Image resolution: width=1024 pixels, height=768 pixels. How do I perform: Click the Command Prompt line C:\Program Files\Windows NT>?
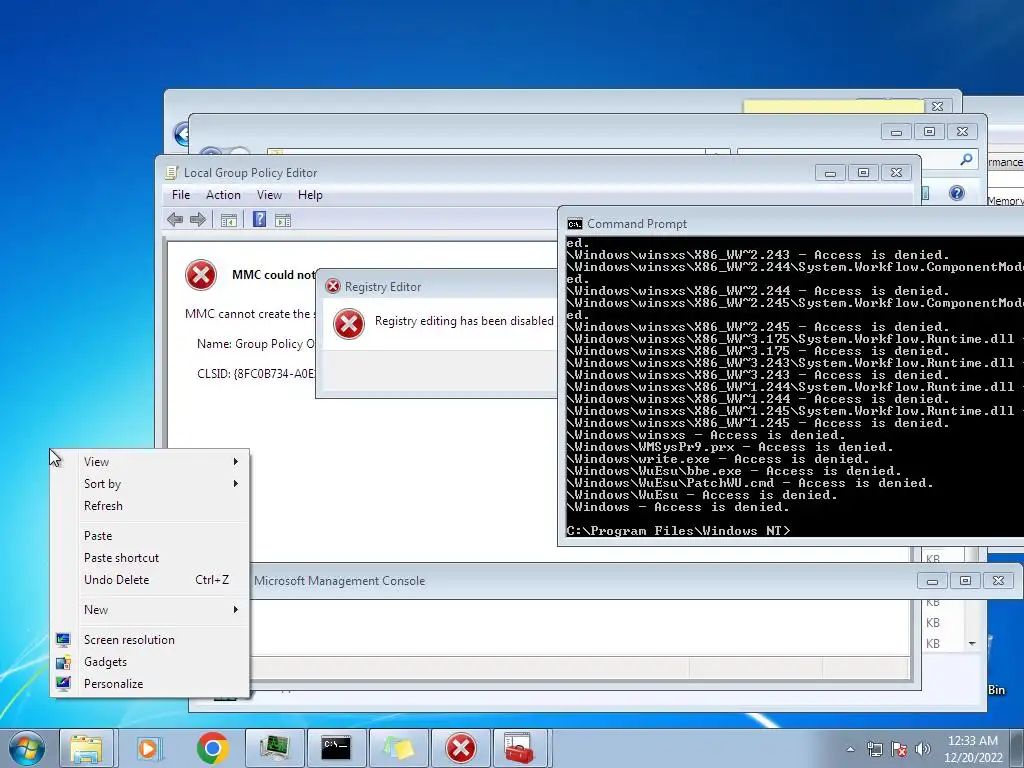678,531
